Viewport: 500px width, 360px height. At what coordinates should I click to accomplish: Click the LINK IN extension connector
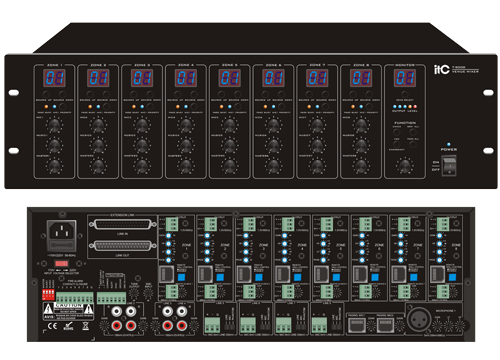pos(122,224)
